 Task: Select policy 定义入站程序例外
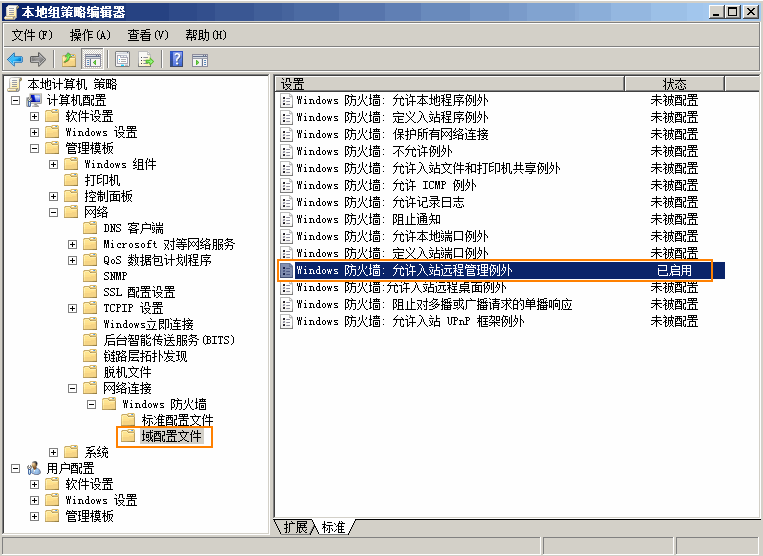[392, 117]
